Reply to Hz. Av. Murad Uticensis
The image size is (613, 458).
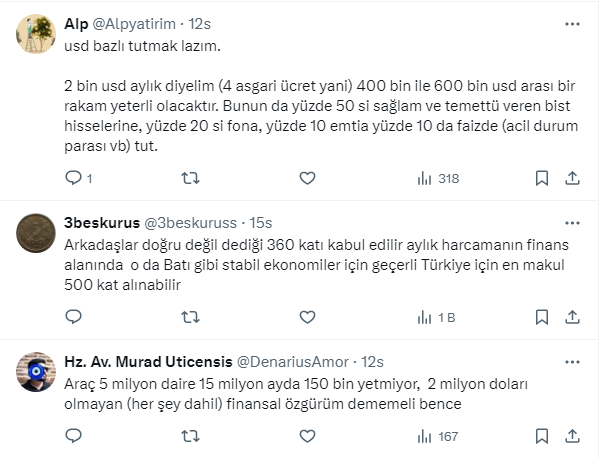[x=73, y=436]
